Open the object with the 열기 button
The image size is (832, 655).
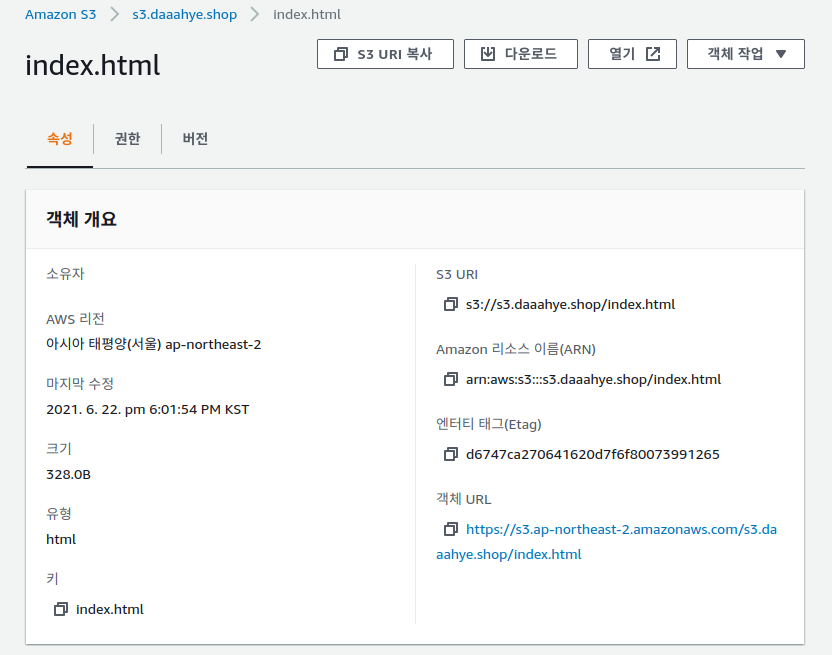pyautogui.click(x=632, y=54)
